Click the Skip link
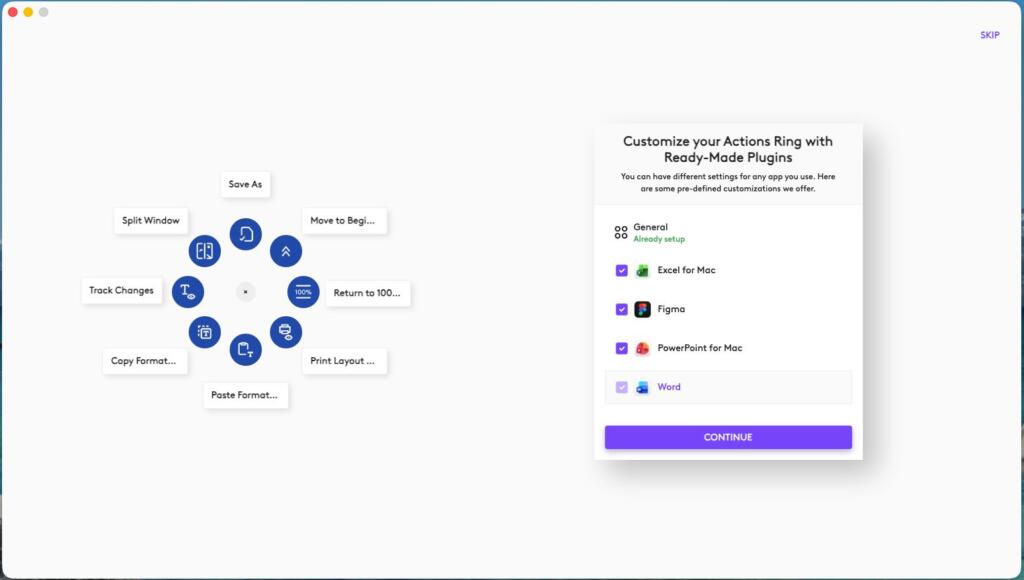The width and height of the screenshot is (1024, 580). click(989, 35)
